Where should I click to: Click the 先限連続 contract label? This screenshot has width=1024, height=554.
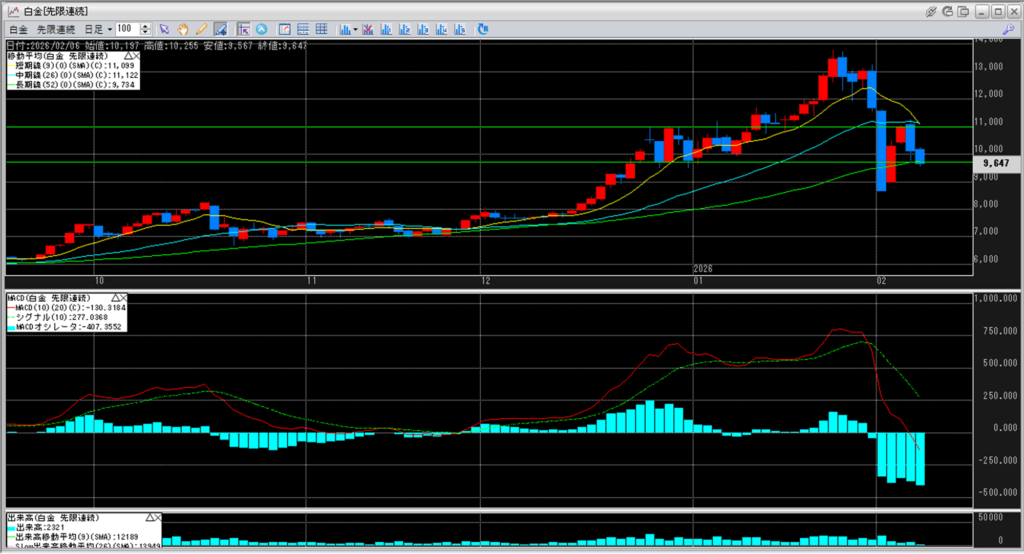[56, 29]
